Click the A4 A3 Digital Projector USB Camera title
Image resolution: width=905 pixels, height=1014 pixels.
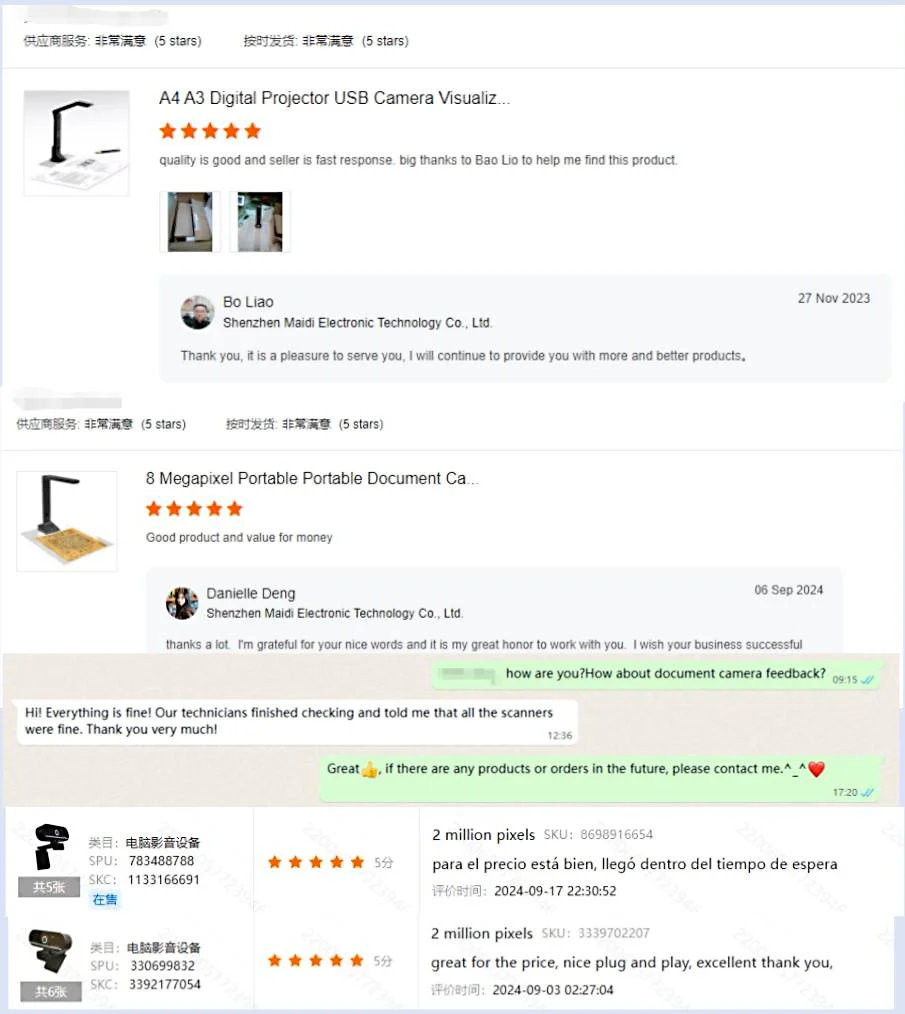click(x=334, y=98)
